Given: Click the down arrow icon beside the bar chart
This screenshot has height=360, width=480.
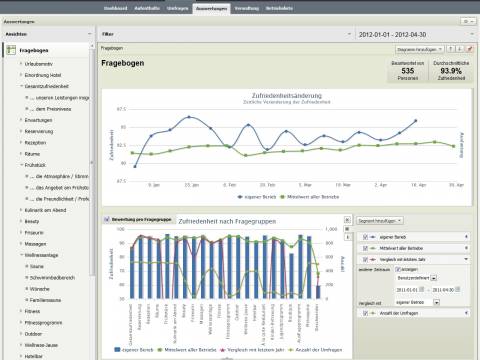Looking at the screenshot, I should pos(347,237).
